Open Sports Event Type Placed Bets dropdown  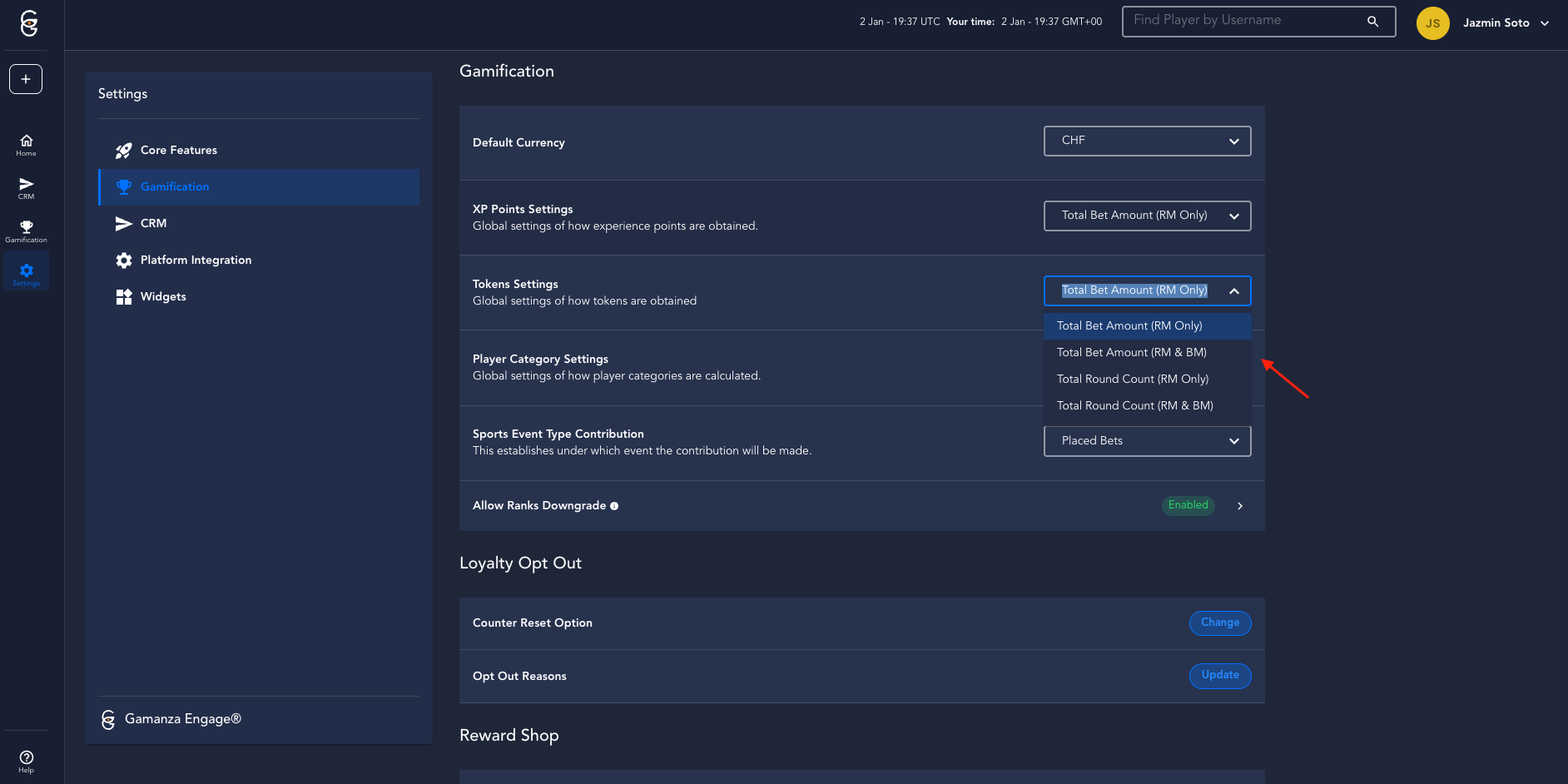(1147, 441)
